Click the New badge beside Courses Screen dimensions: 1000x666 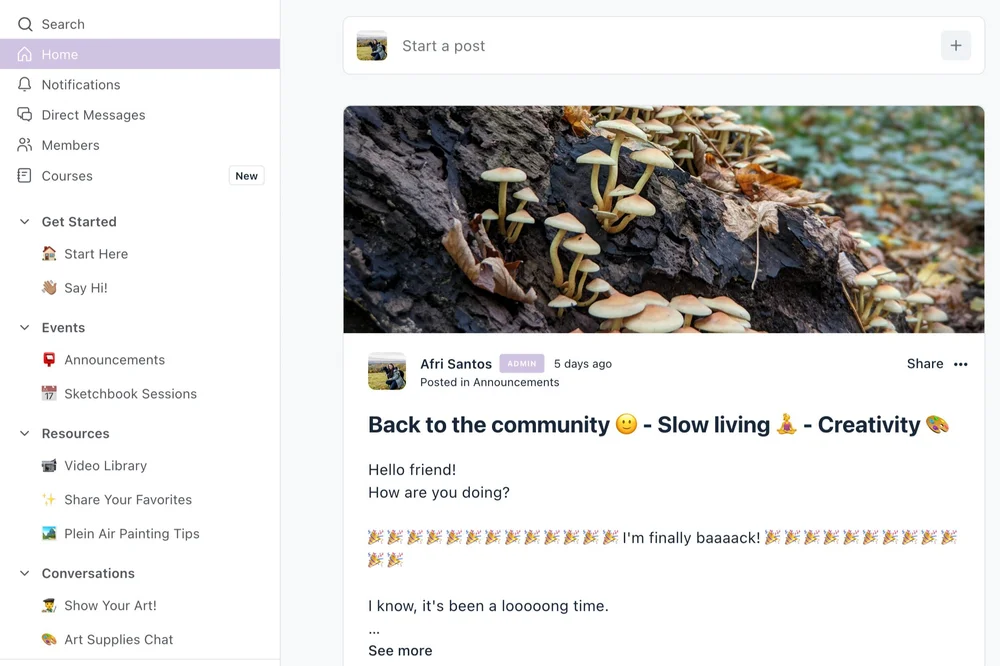(246, 176)
